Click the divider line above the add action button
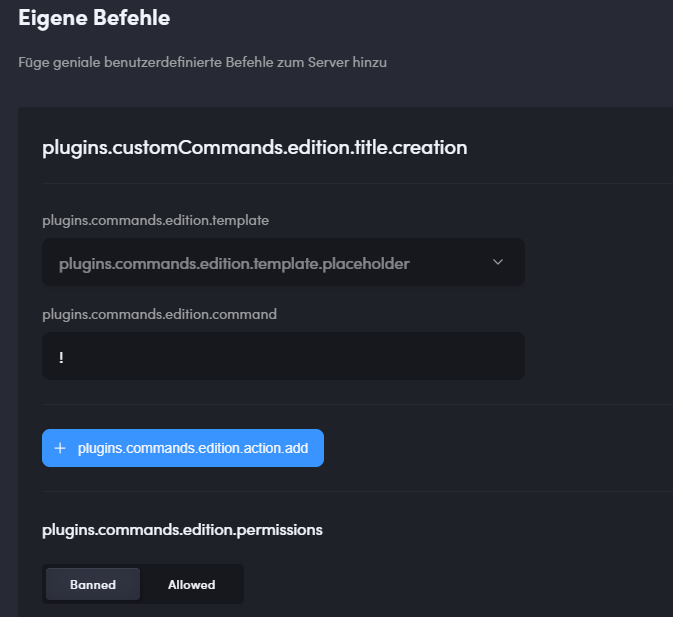673x617 pixels. coord(357,404)
